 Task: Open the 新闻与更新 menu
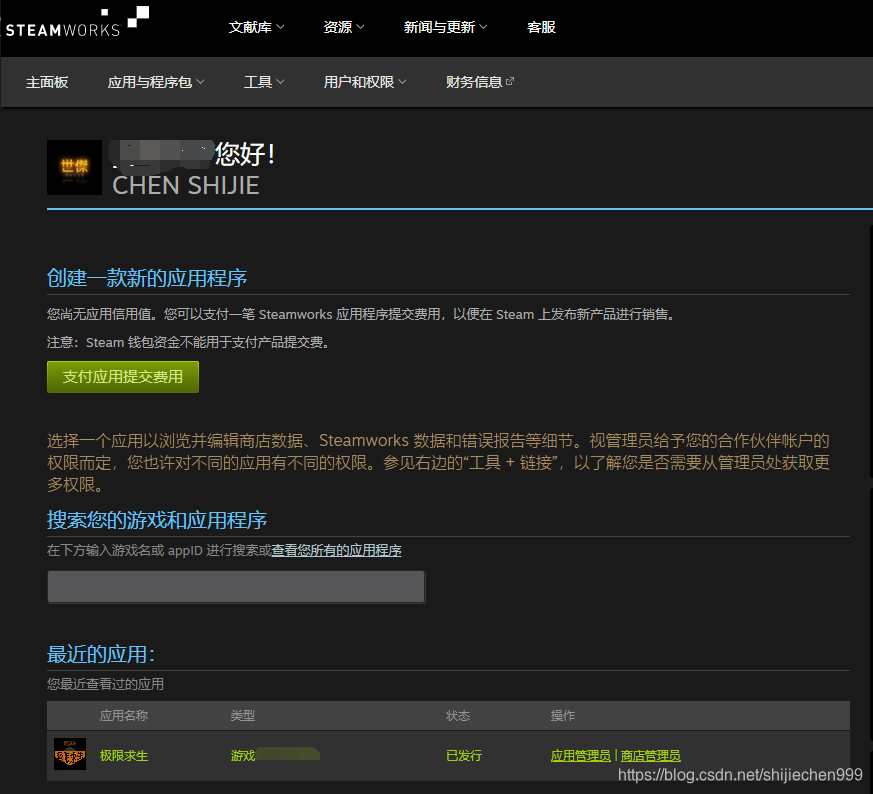coord(445,27)
